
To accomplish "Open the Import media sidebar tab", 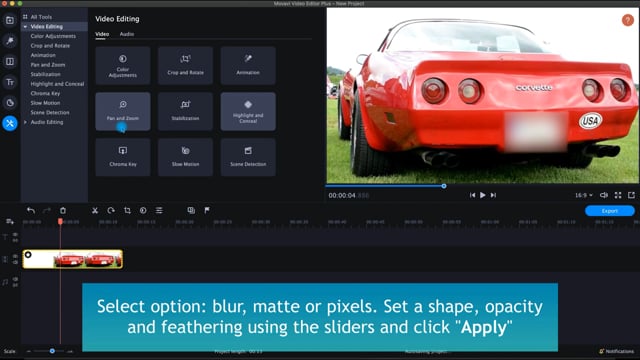I will click(x=10, y=20).
